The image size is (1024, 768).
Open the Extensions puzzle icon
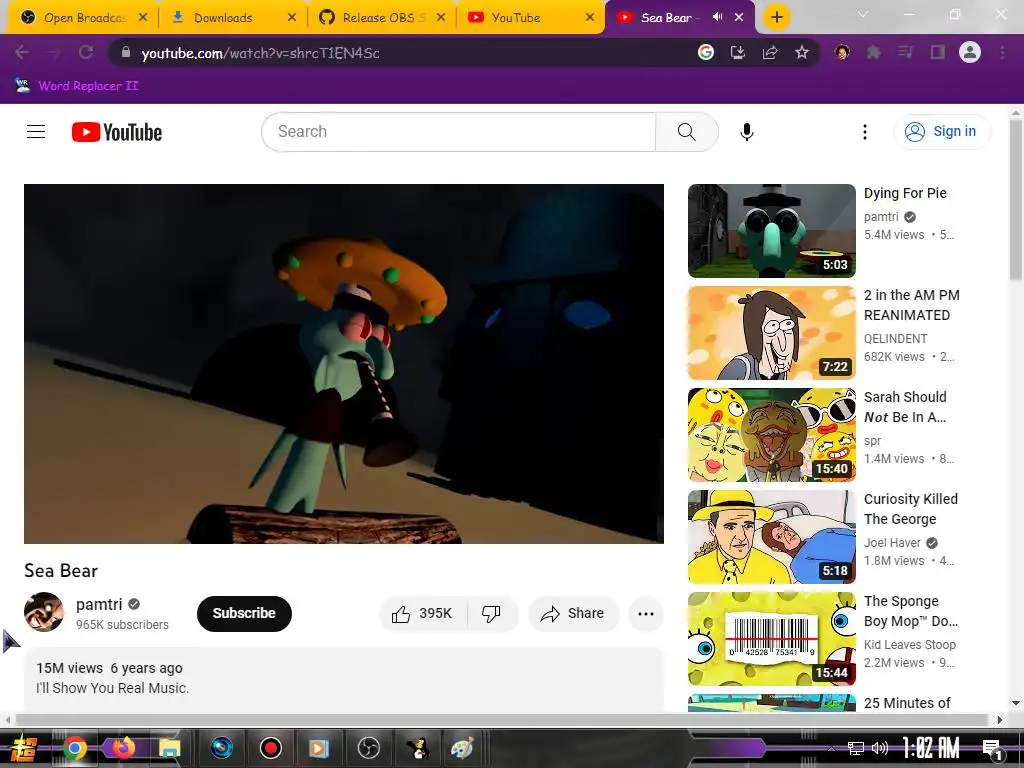click(x=874, y=52)
